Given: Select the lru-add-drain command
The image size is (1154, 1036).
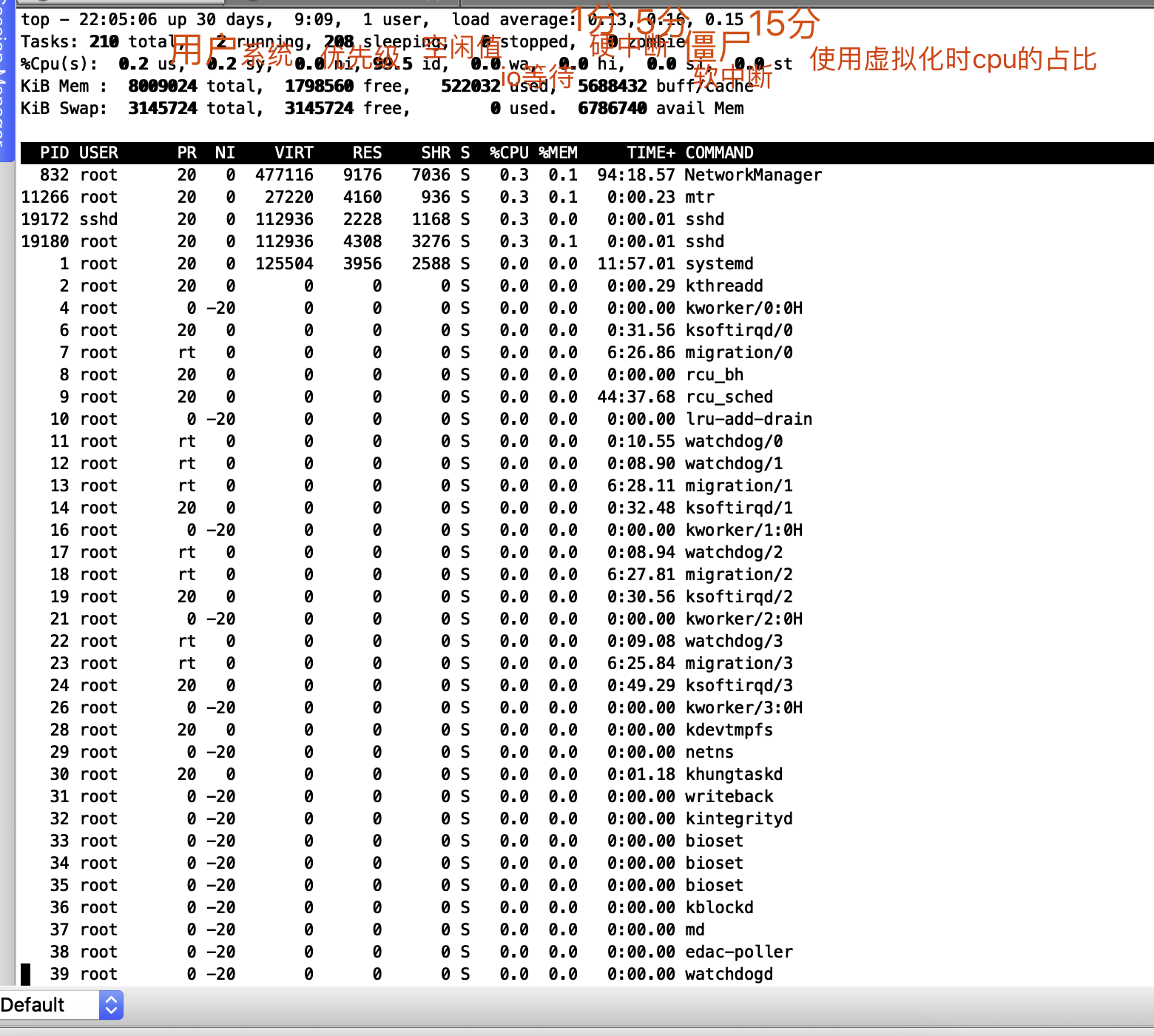Looking at the screenshot, I should 749,419.
